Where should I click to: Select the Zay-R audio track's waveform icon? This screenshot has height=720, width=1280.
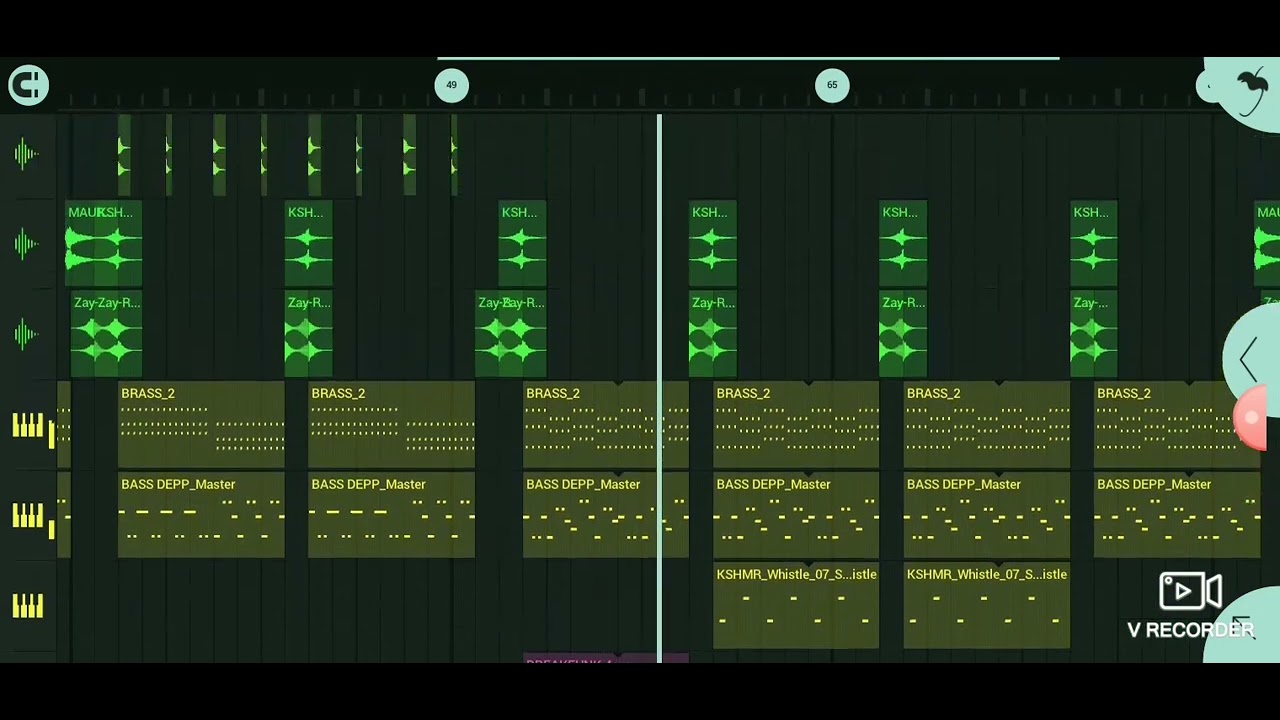[x=27, y=334]
